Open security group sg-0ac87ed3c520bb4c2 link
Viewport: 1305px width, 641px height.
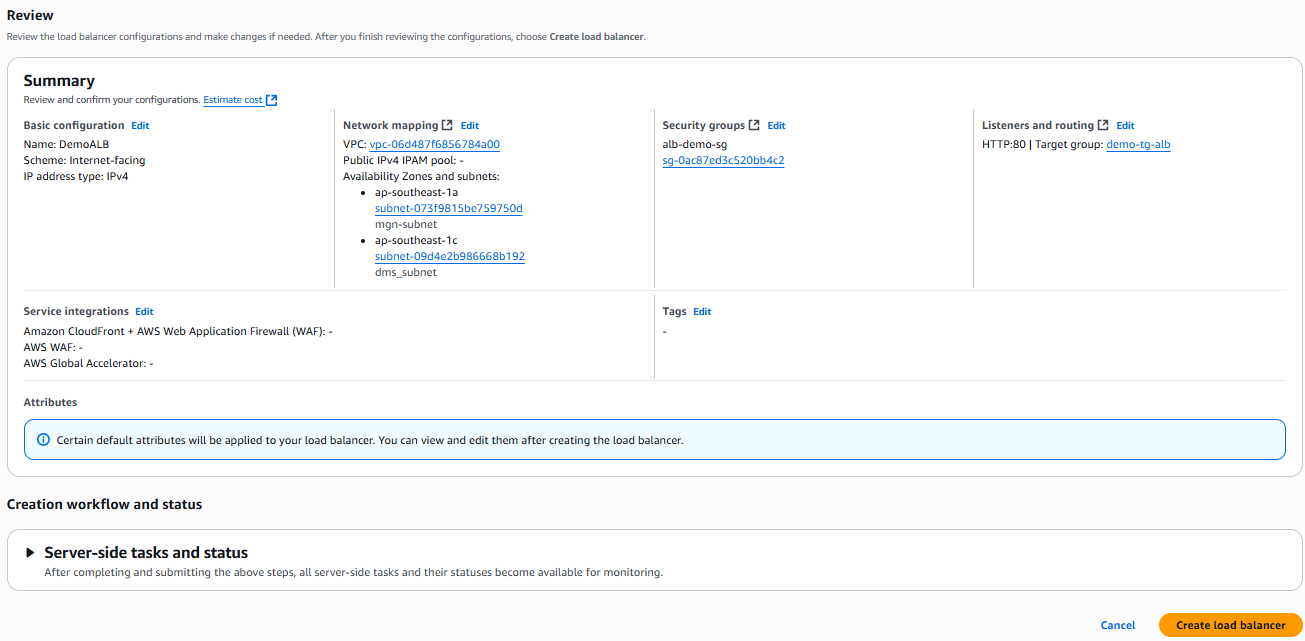coord(723,160)
